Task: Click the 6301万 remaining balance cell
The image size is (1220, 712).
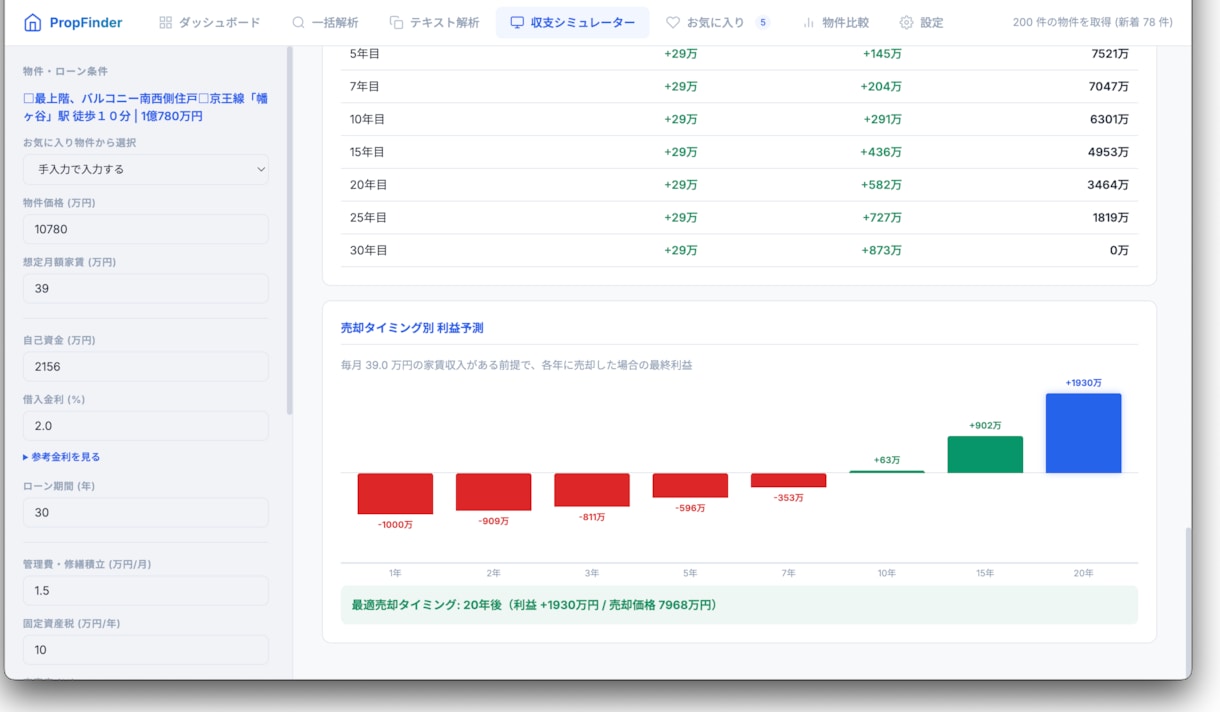Action: [x=1109, y=119]
